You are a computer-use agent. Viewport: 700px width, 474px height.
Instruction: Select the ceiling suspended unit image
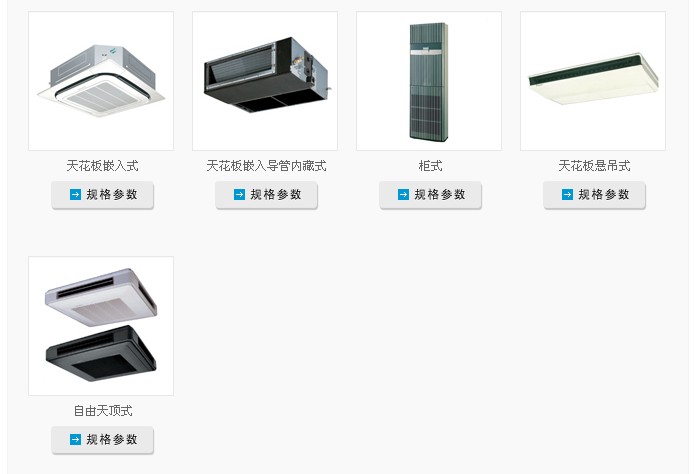tap(593, 81)
